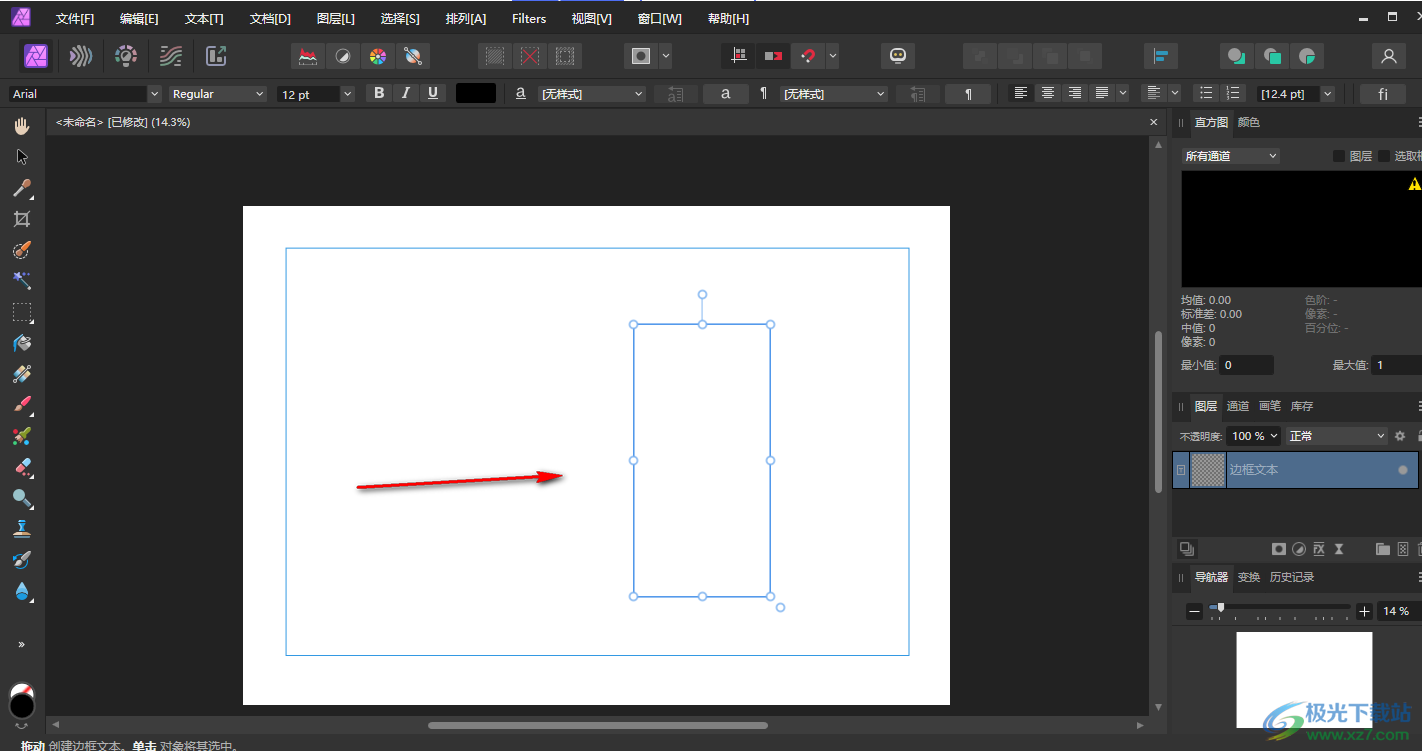Switch to the Tone Mapping persona
The image size is (1422, 751).
click(x=171, y=56)
